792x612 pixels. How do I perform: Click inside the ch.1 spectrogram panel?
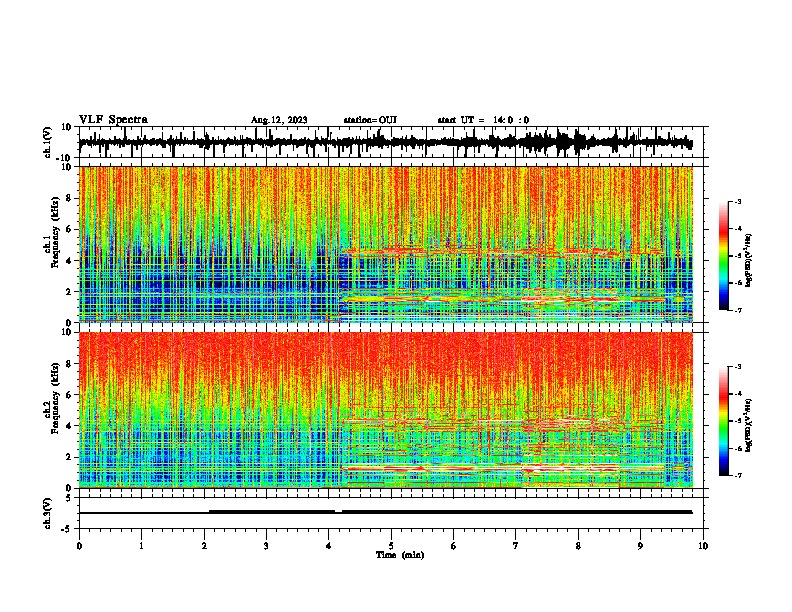click(x=386, y=244)
